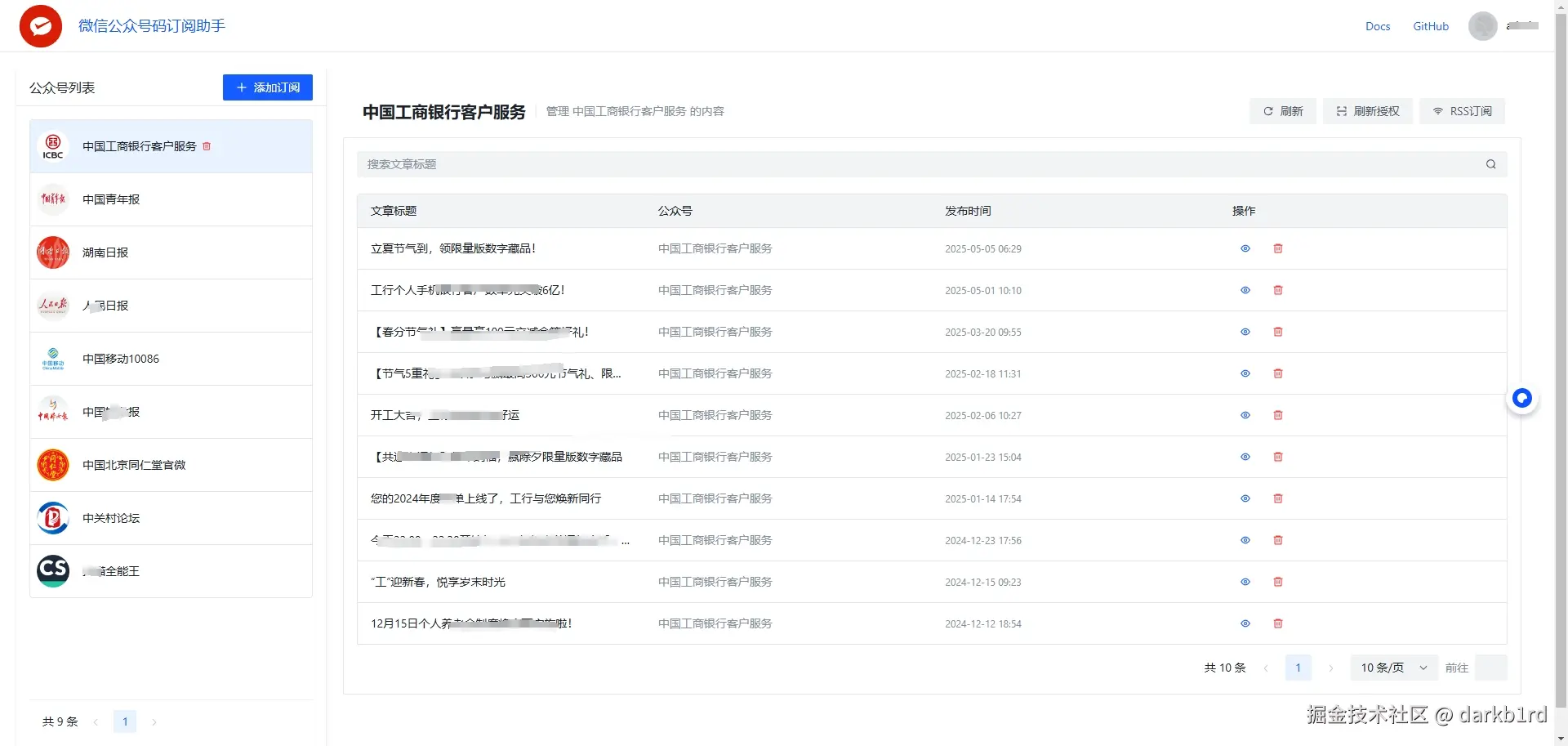
Task: Select 中关村论坛 in the subscription list
Action: pos(171,518)
